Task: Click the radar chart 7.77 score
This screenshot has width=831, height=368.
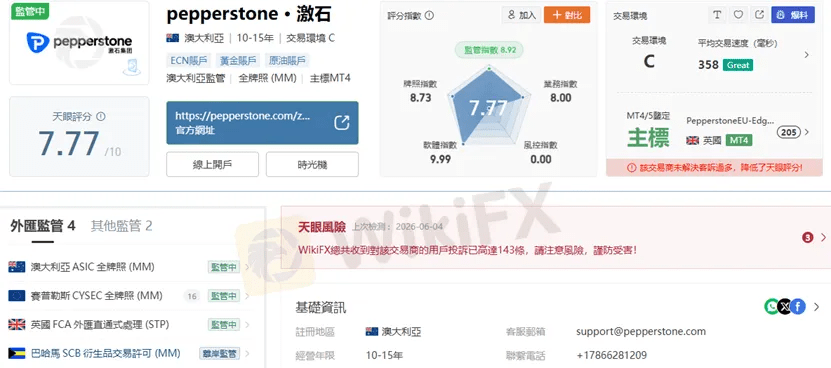Action: (x=488, y=108)
